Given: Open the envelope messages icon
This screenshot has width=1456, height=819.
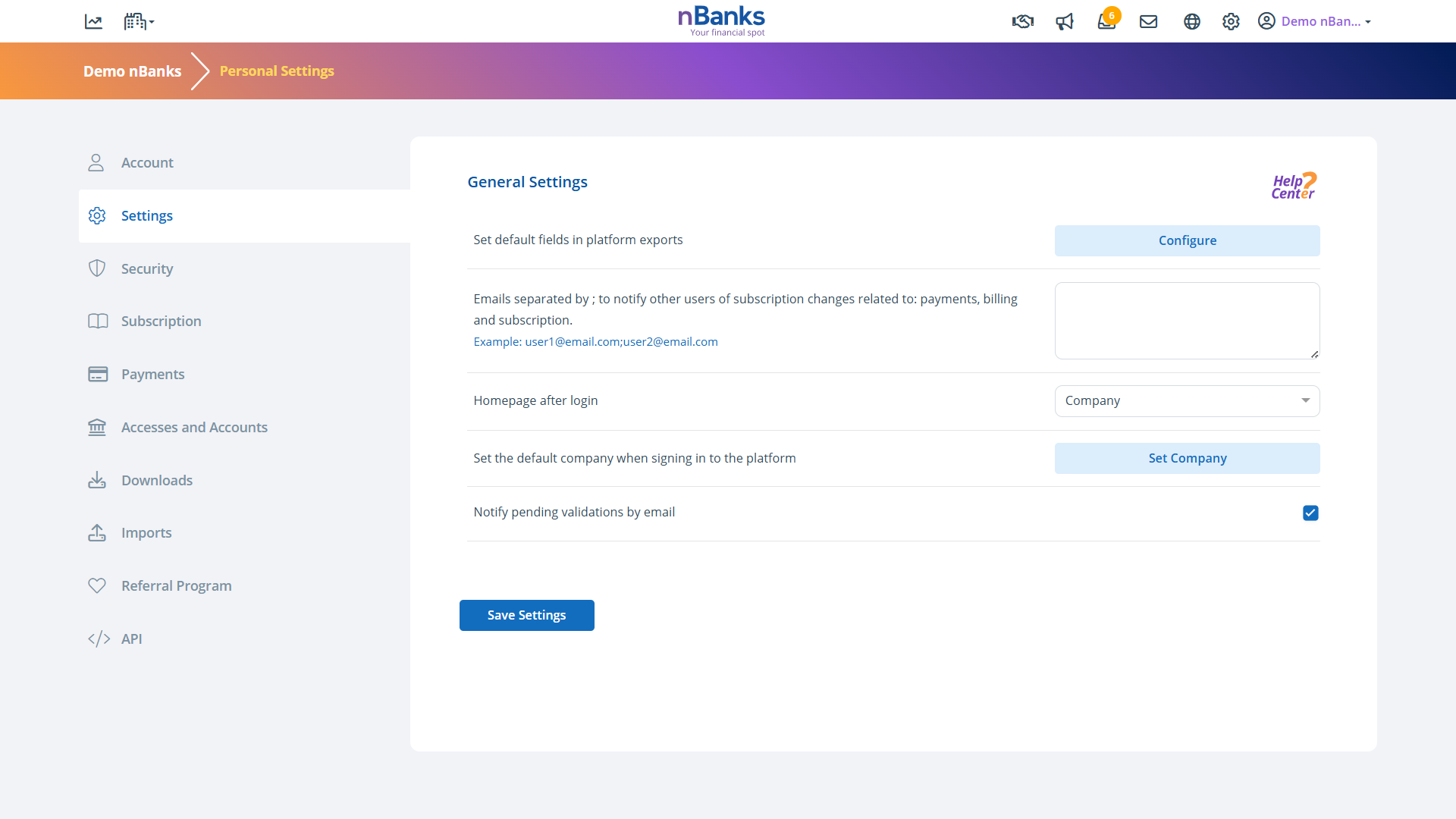Looking at the screenshot, I should (1148, 22).
